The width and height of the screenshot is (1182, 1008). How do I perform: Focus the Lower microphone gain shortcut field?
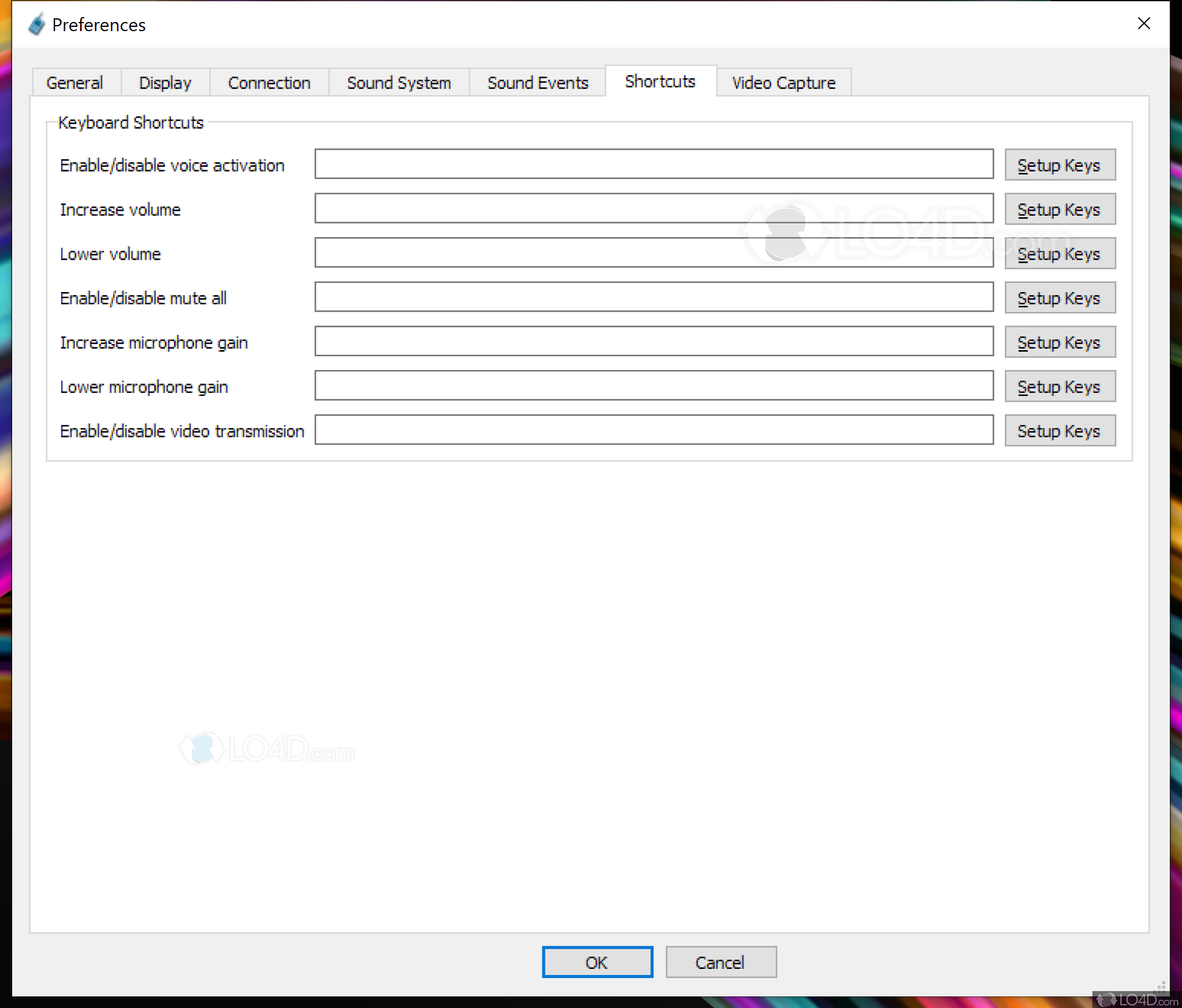pyautogui.click(x=654, y=385)
